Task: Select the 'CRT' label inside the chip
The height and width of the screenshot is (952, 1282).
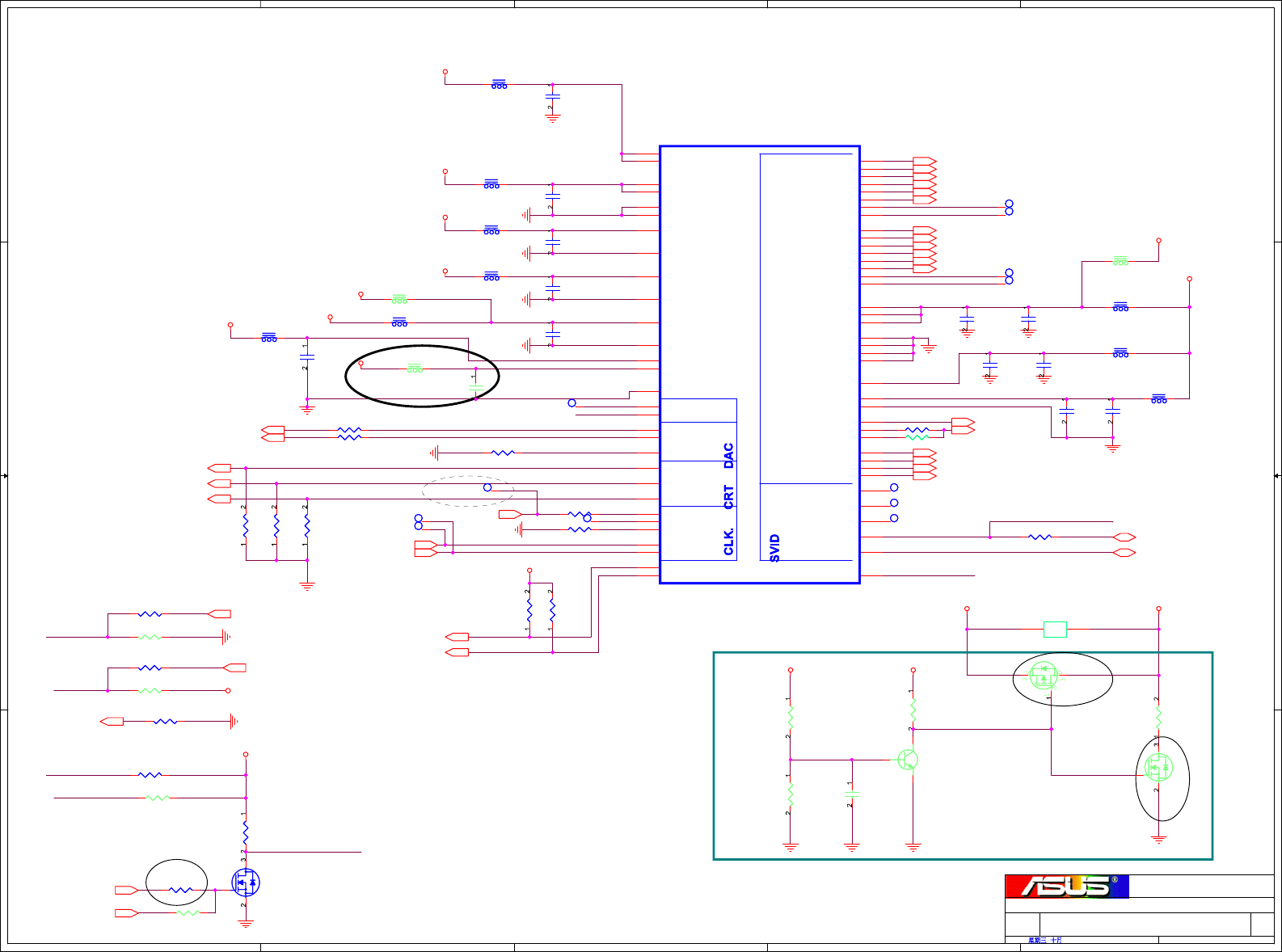Action: [729, 497]
